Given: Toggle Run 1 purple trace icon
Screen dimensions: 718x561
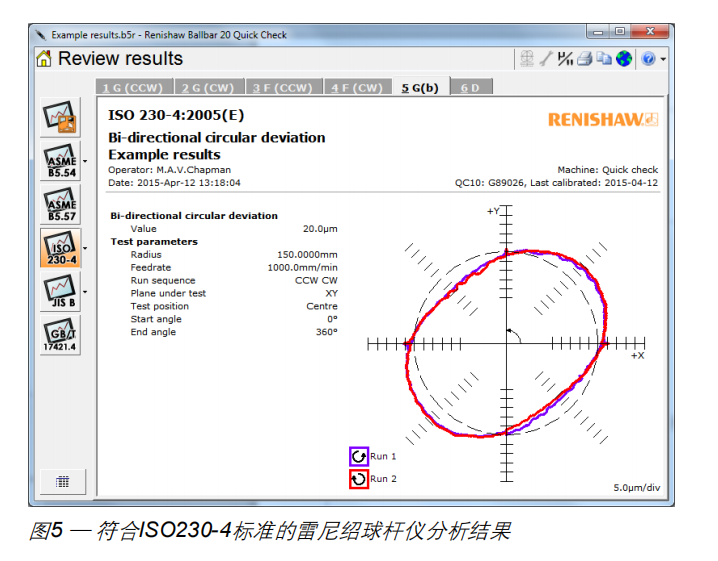Looking at the screenshot, I should click(x=359, y=456).
